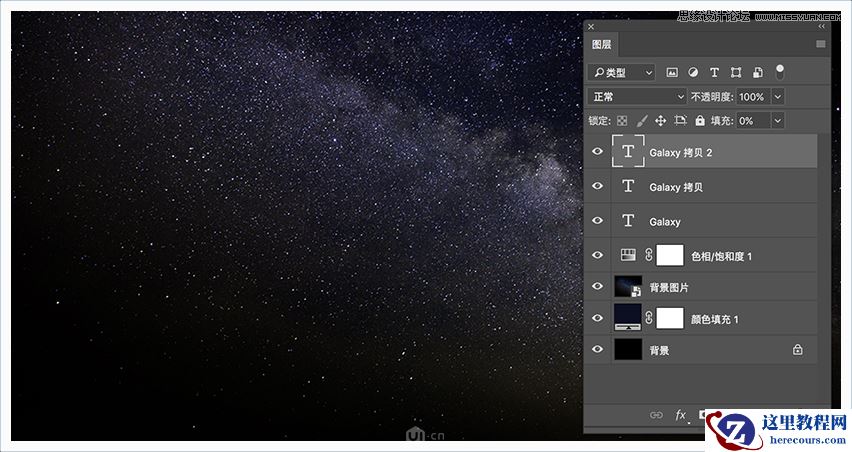Expand the 填充 fill slider arrow
The image size is (852, 452).
click(x=778, y=121)
